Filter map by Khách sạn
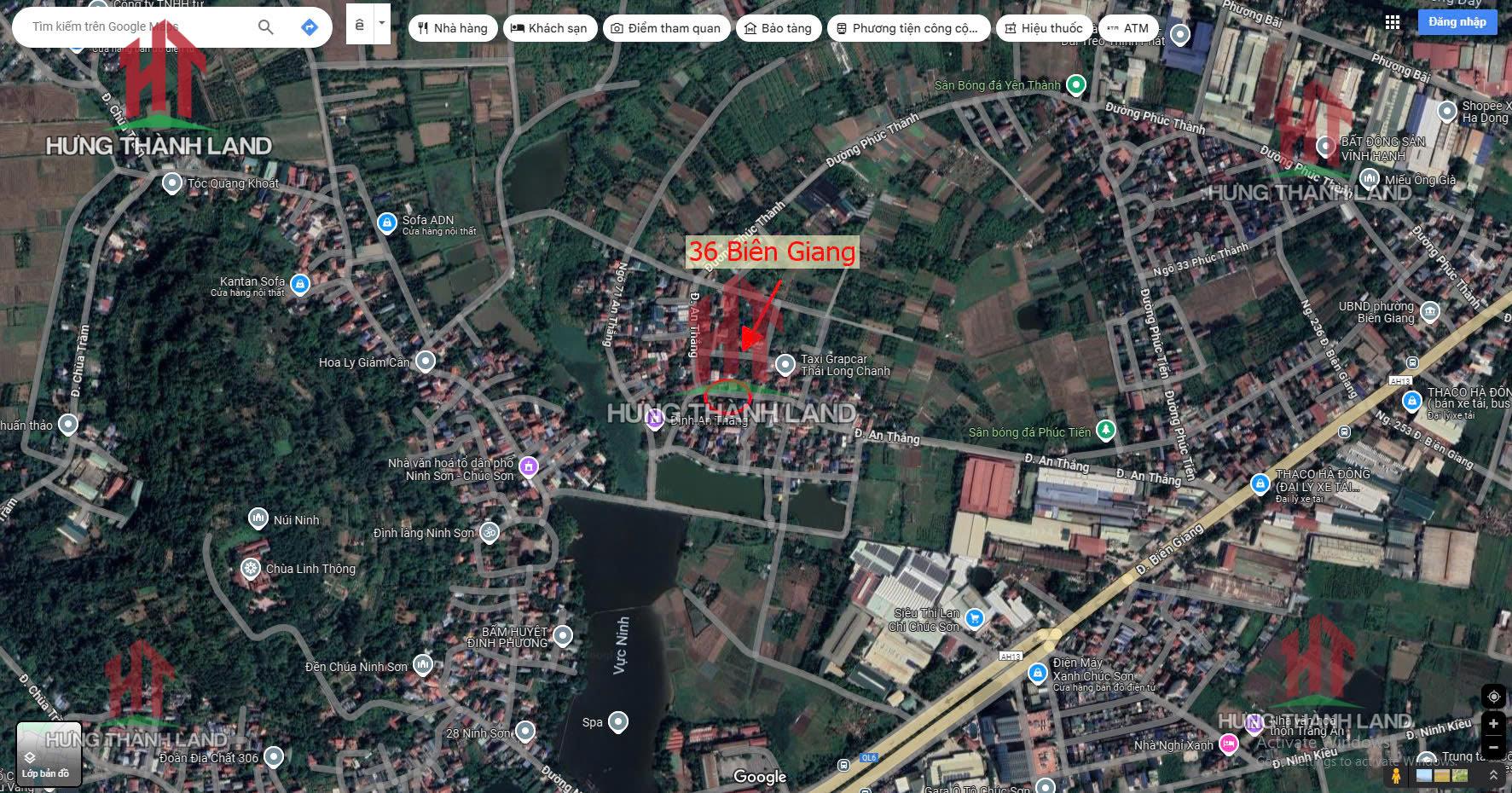1512x793 pixels. [x=548, y=28]
